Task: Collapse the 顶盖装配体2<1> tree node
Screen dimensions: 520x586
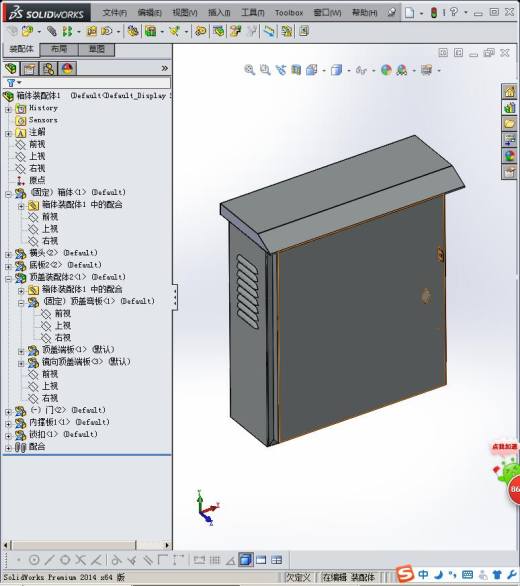Action: tap(9, 278)
